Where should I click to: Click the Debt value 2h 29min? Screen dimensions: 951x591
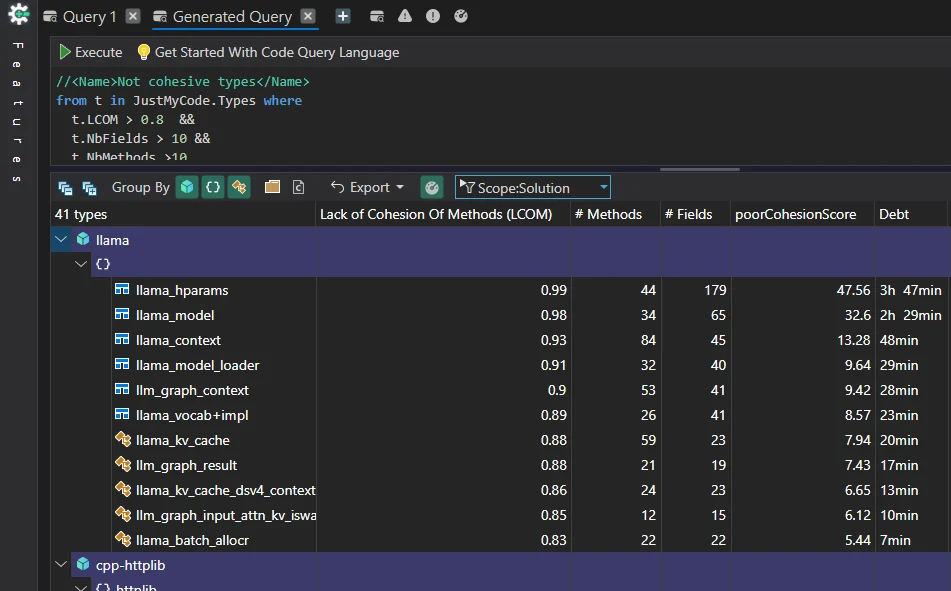[x=910, y=315]
